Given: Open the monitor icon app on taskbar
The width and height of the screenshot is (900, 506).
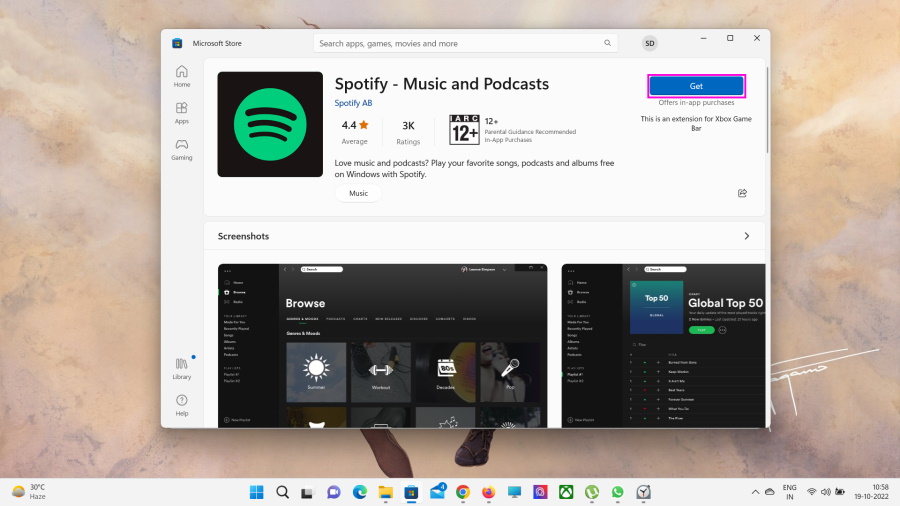Looking at the screenshot, I should [514, 492].
